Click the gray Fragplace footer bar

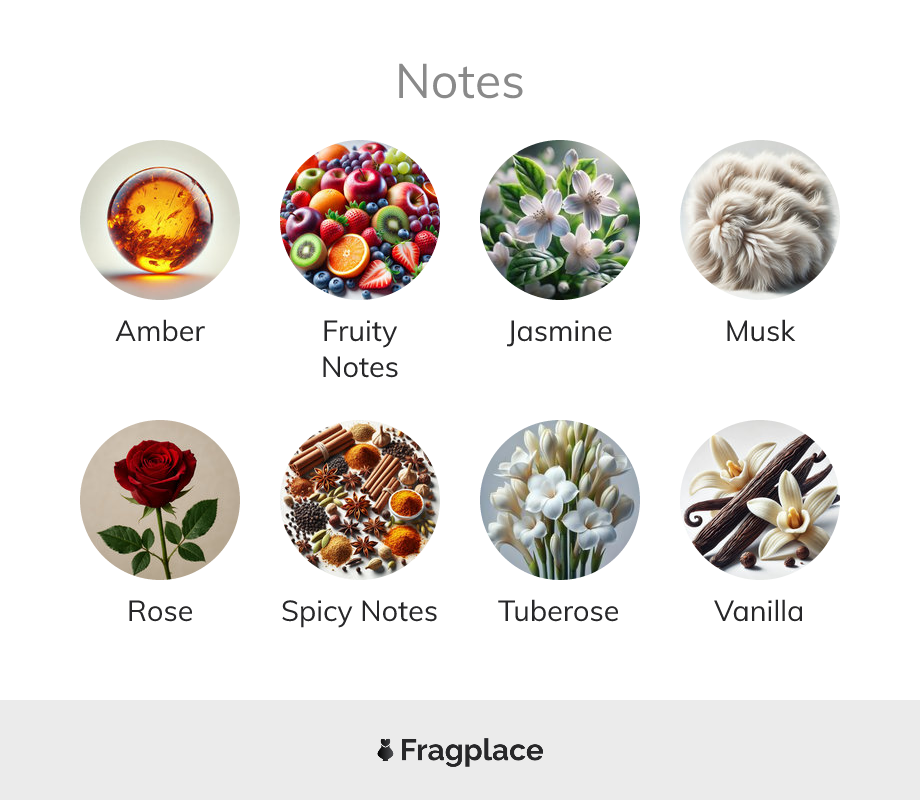click(460, 750)
